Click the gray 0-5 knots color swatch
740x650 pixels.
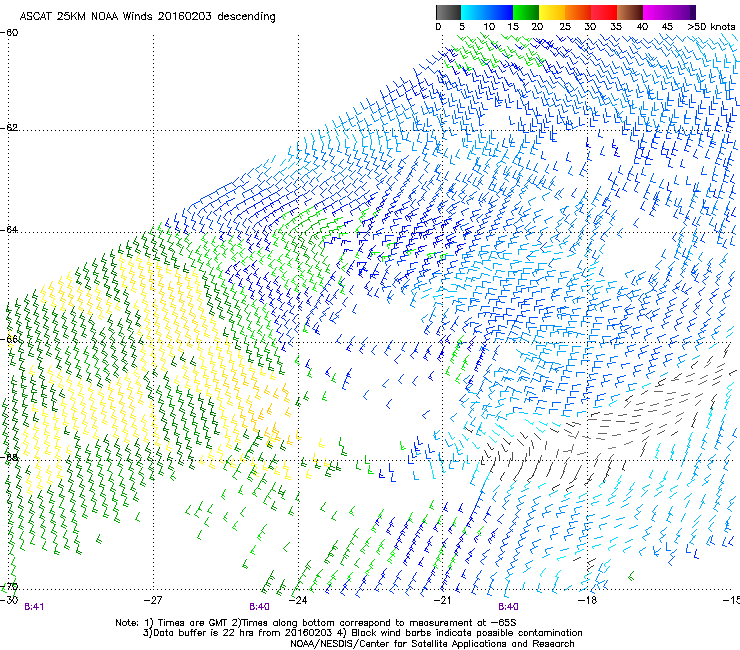point(448,12)
